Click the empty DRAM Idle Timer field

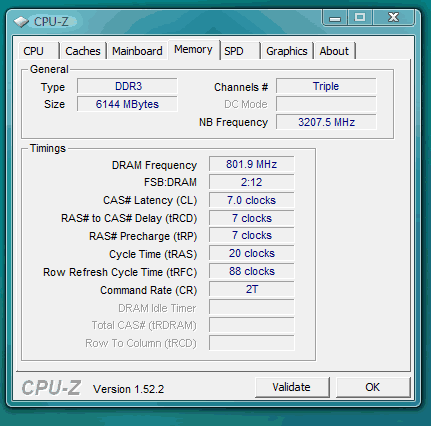(252, 307)
